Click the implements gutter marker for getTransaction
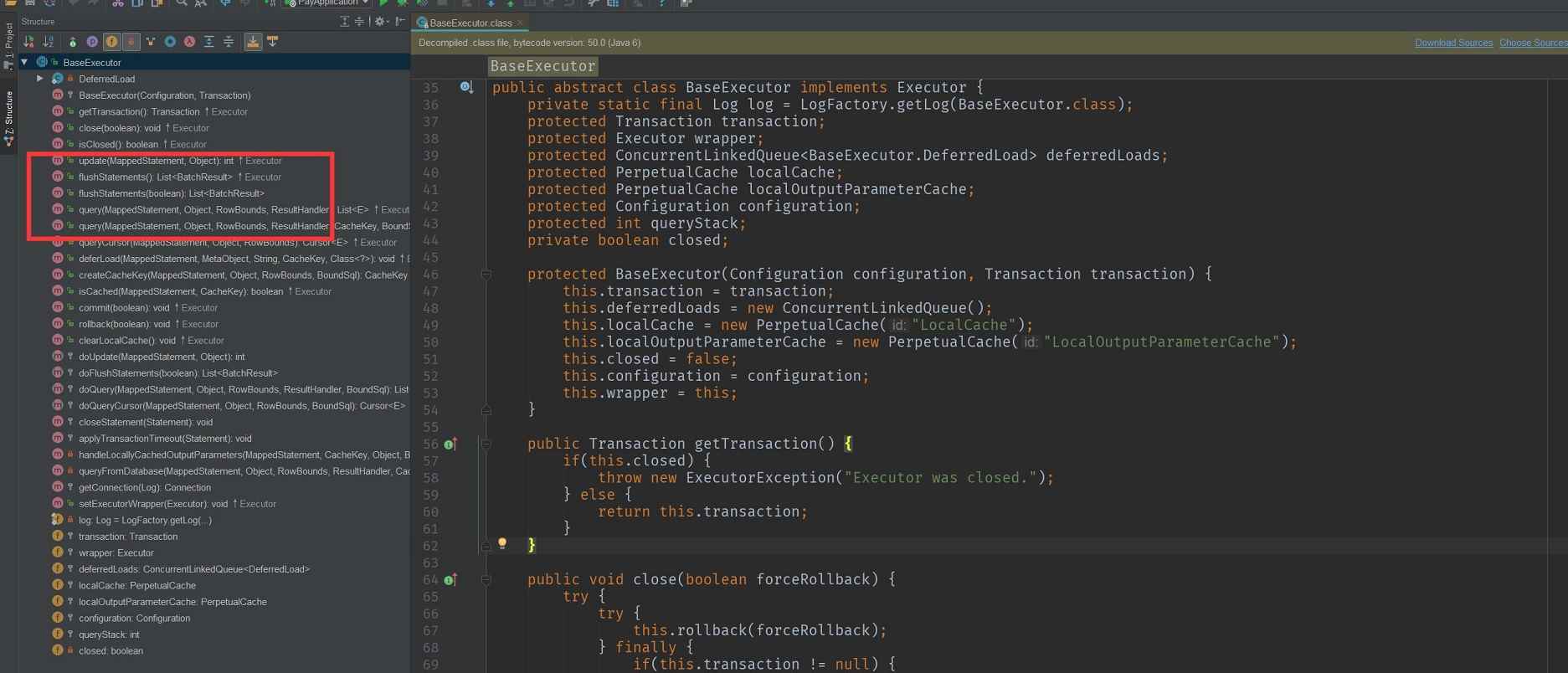This screenshot has height=673, width=1568. [x=450, y=444]
